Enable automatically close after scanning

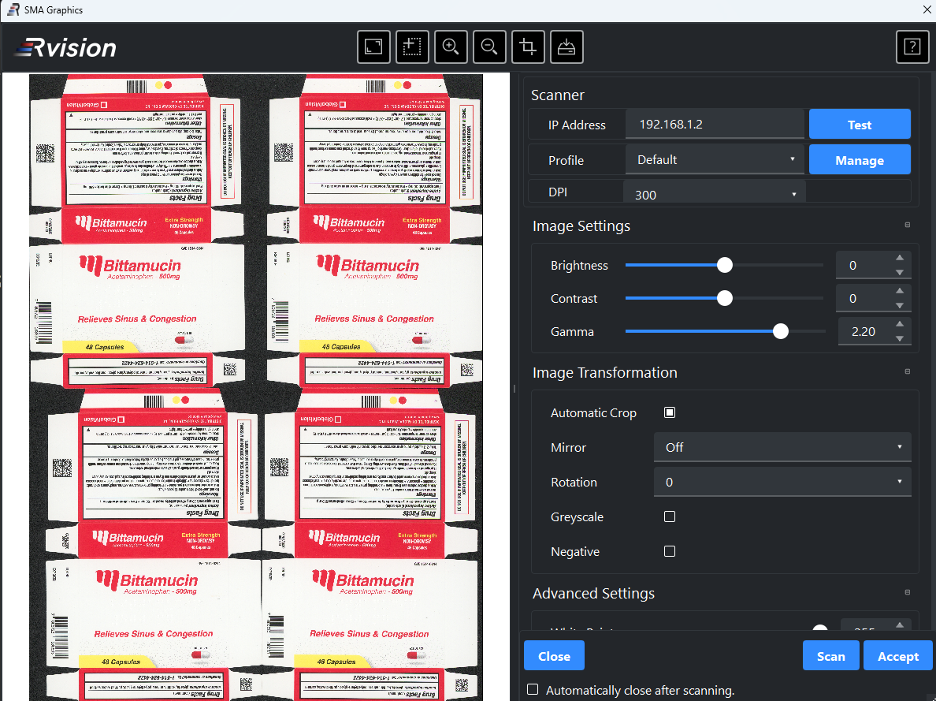click(533, 690)
